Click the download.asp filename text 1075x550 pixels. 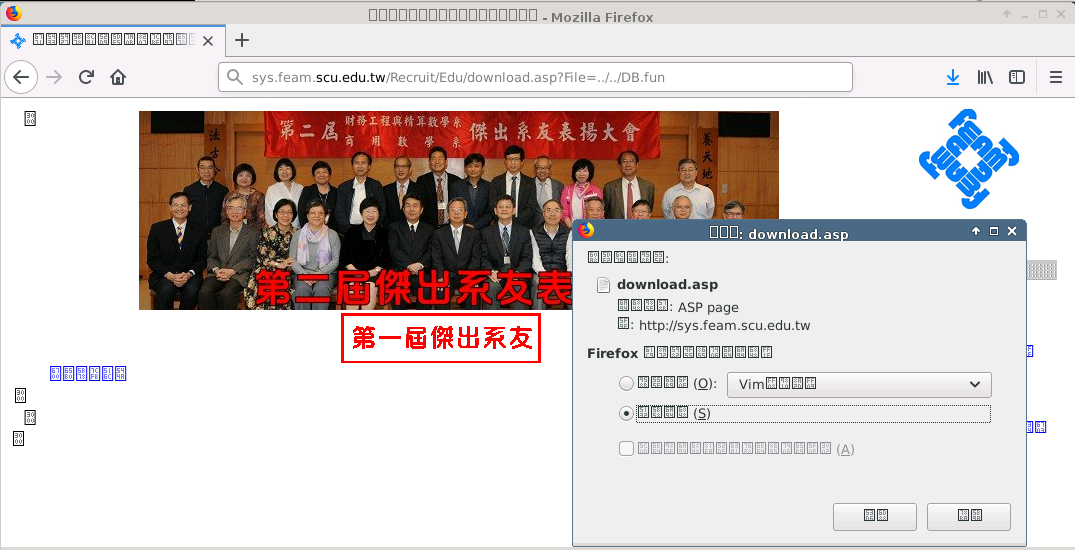pos(667,284)
